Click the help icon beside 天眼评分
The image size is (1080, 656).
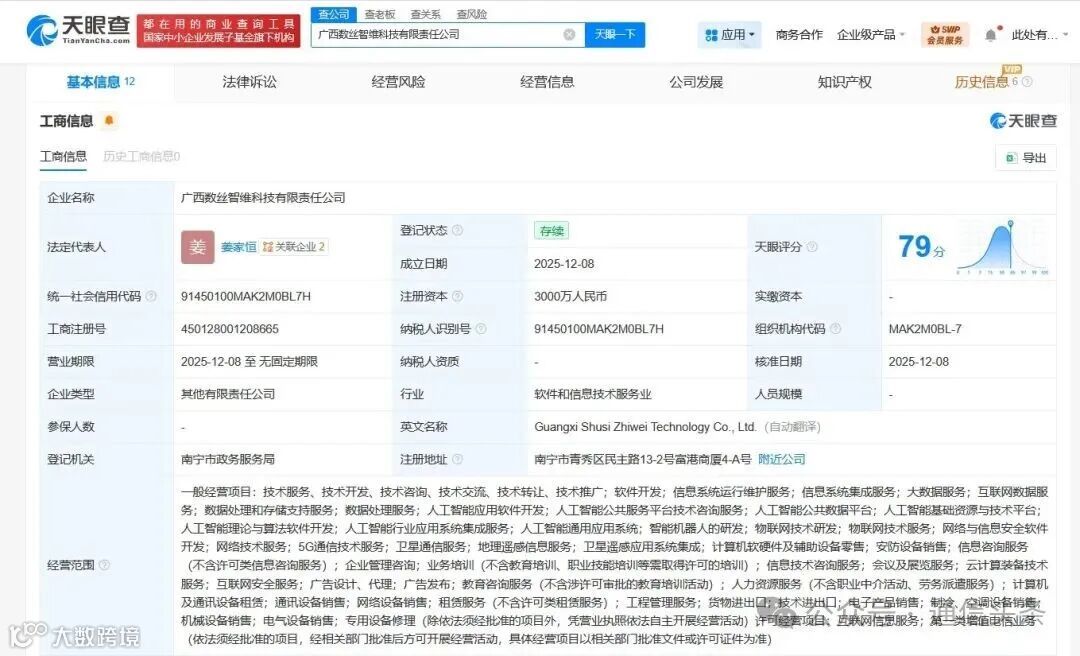(812, 247)
